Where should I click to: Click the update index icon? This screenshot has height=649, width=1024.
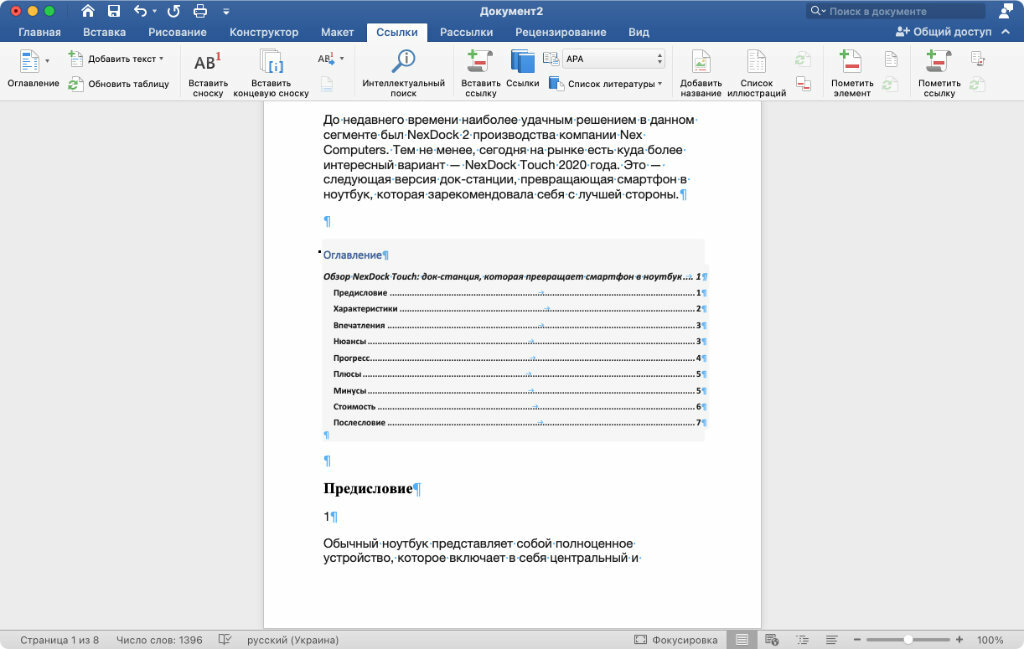[889, 84]
